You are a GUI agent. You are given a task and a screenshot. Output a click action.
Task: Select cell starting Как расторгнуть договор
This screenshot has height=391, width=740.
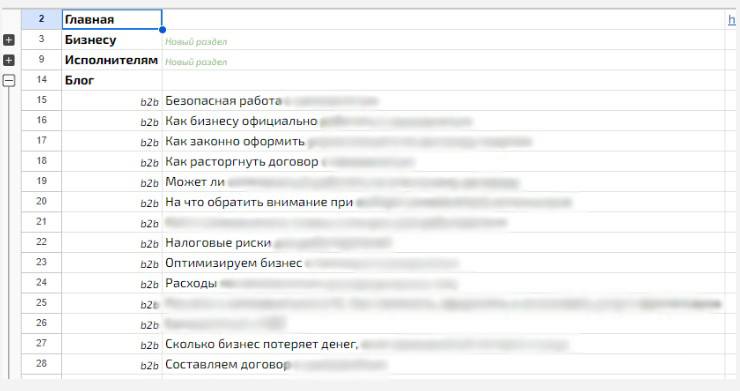(444, 162)
